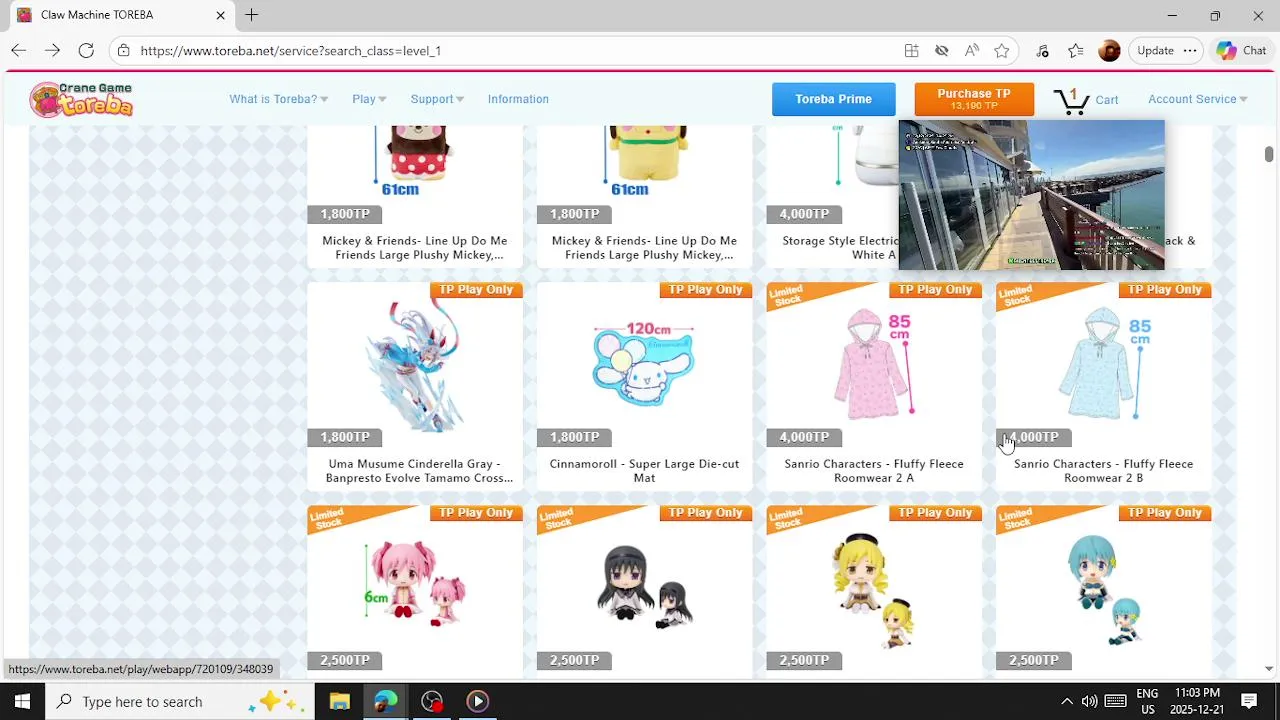Start Read aloud from address bar
The image size is (1280, 720).
click(971, 50)
